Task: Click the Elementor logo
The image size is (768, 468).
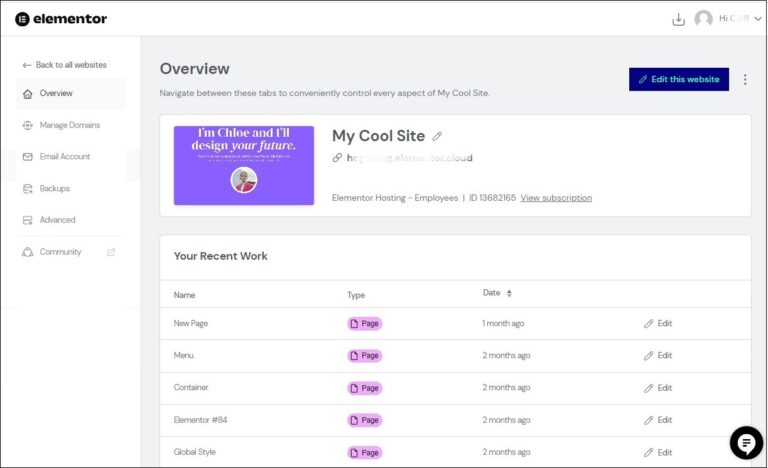Action: click(x=61, y=19)
